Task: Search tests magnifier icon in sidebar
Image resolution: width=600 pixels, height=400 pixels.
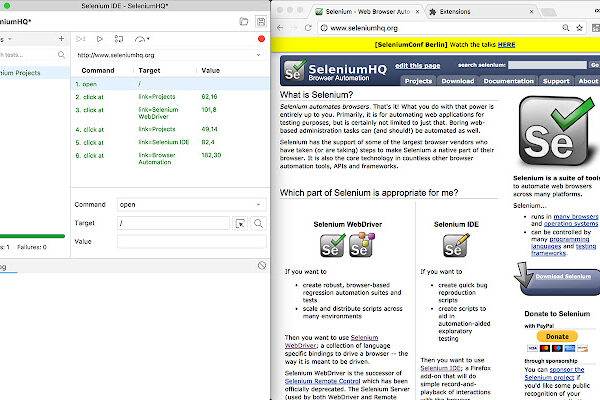Action: click(61, 55)
